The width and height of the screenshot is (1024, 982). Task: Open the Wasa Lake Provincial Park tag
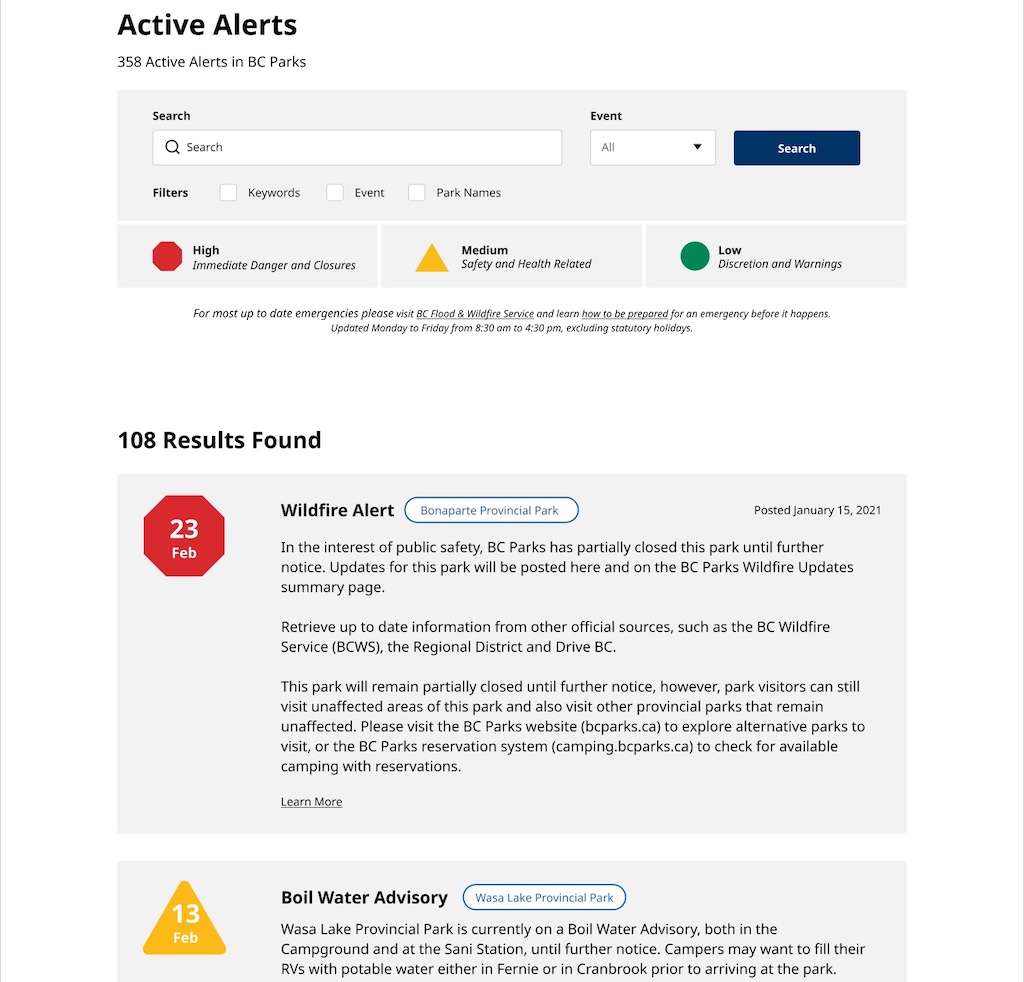coord(544,897)
